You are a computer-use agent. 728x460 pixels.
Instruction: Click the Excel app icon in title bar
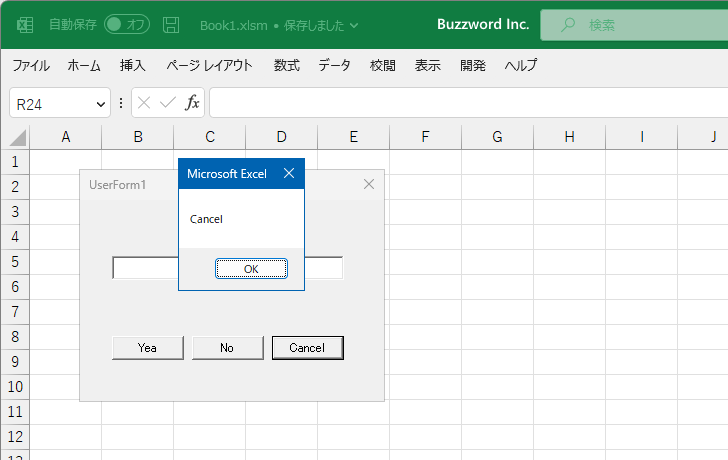(x=25, y=25)
